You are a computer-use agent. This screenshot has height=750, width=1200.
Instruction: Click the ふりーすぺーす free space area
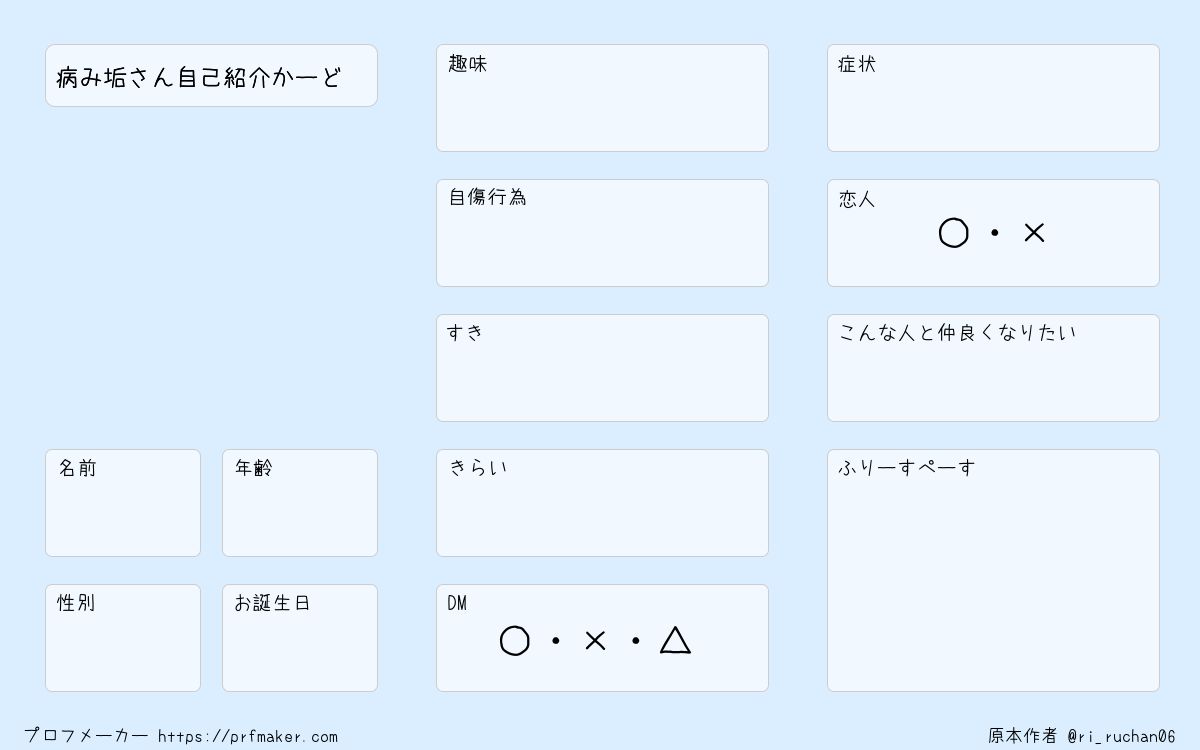click(x=993, y=570)
